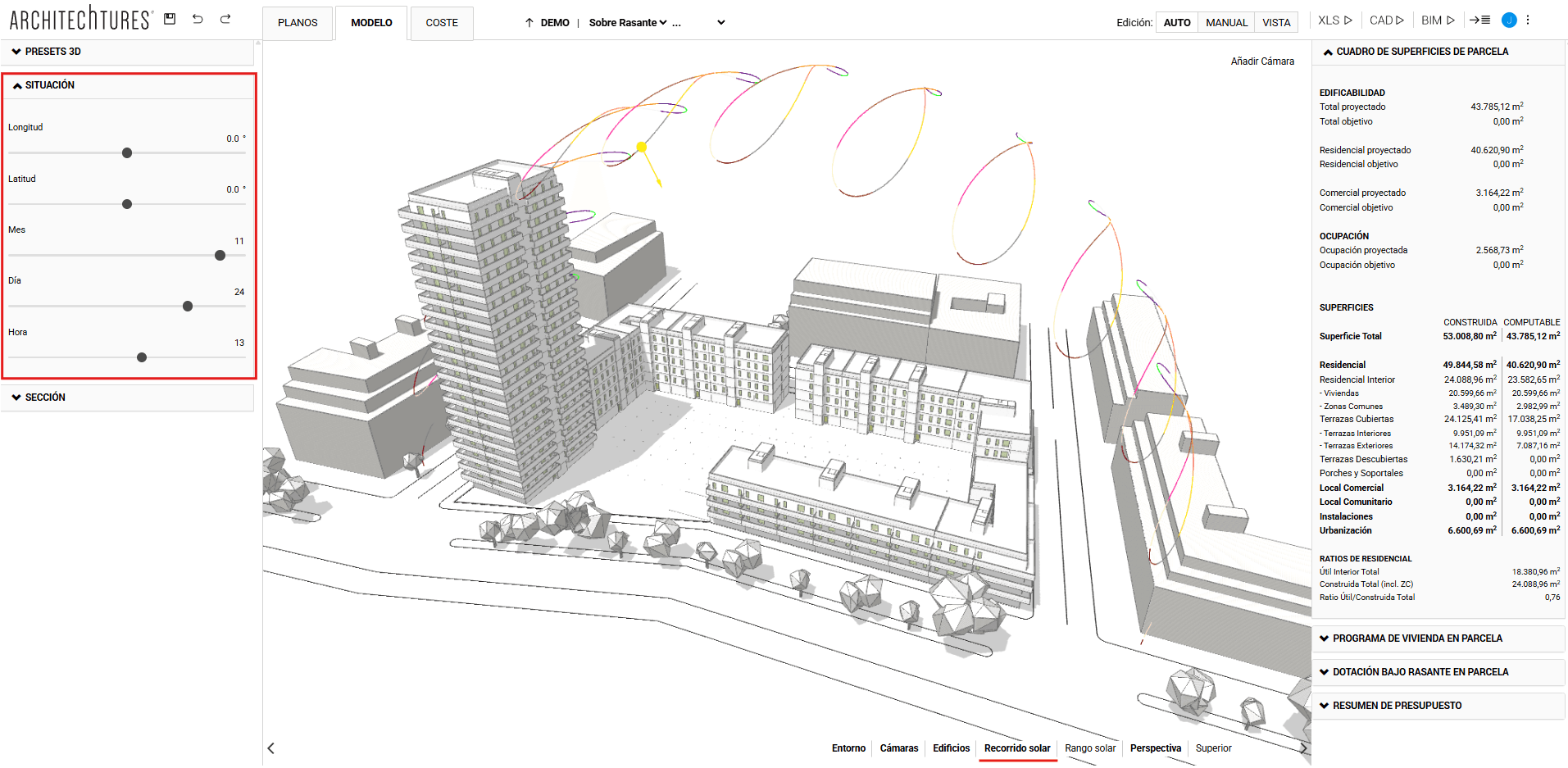1568x768 pixels.
Task: Click the Redo arrow icon
Action: (225, 18)
